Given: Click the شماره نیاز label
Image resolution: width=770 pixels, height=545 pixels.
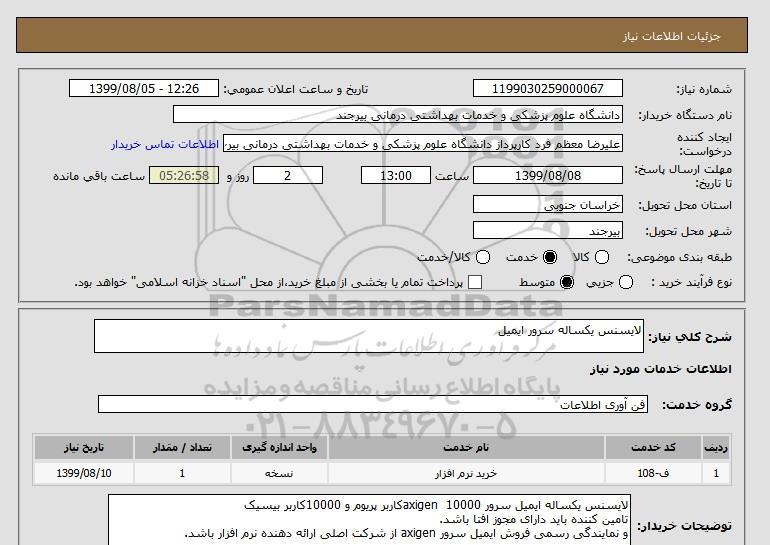Looking at the screenshot, I should pyautogui.click(x=704, y=89).
